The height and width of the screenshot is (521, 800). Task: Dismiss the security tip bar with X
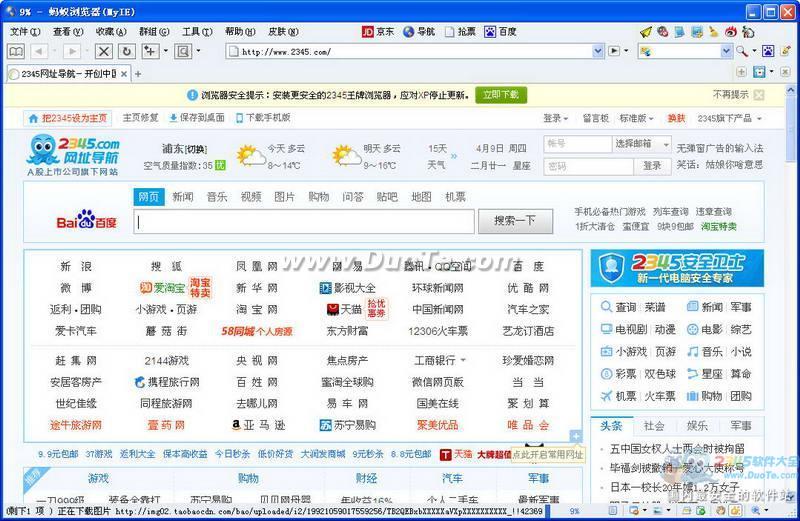tap(759, 95)
